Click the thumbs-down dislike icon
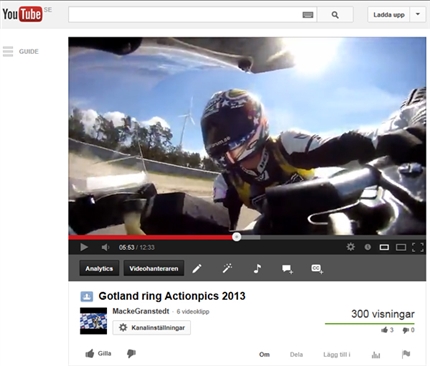Viewport: 430px width, 366px height. pyautogui.click(x=131, y=354)
